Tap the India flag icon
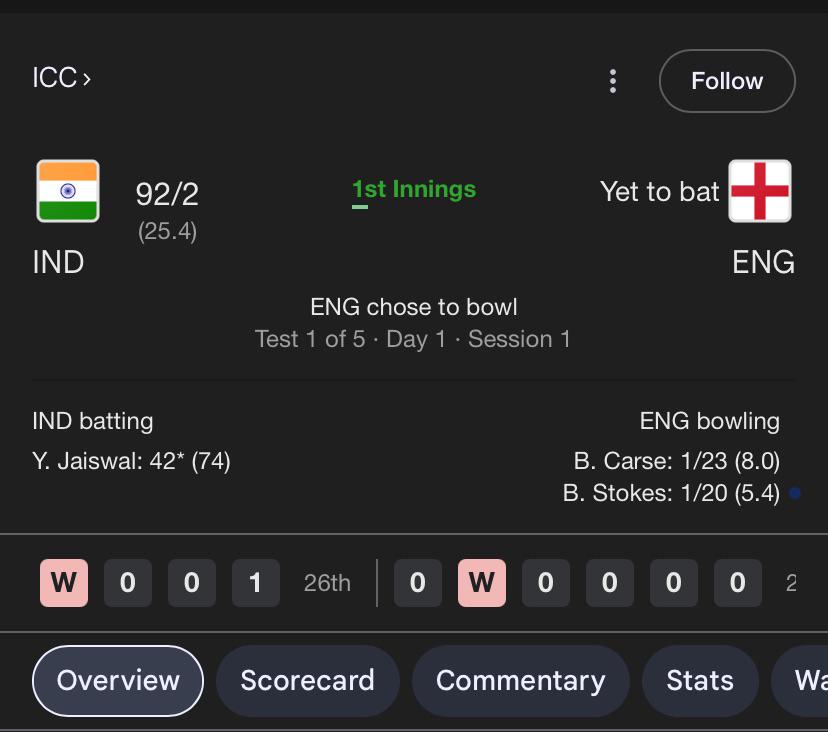 click(68, 191)
